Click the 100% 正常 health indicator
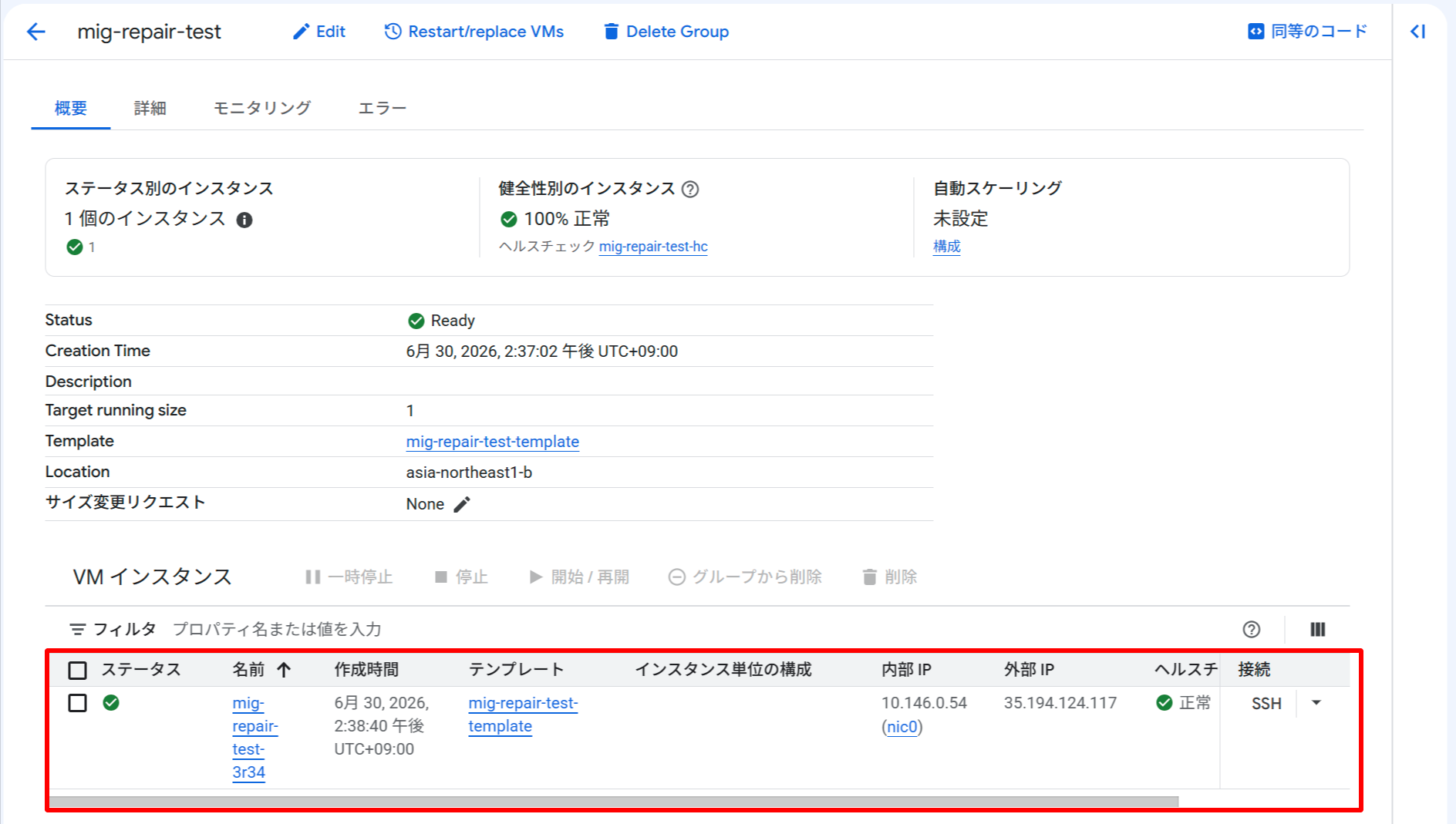Screen dimensions: 1456x824 tap(555, 219)
